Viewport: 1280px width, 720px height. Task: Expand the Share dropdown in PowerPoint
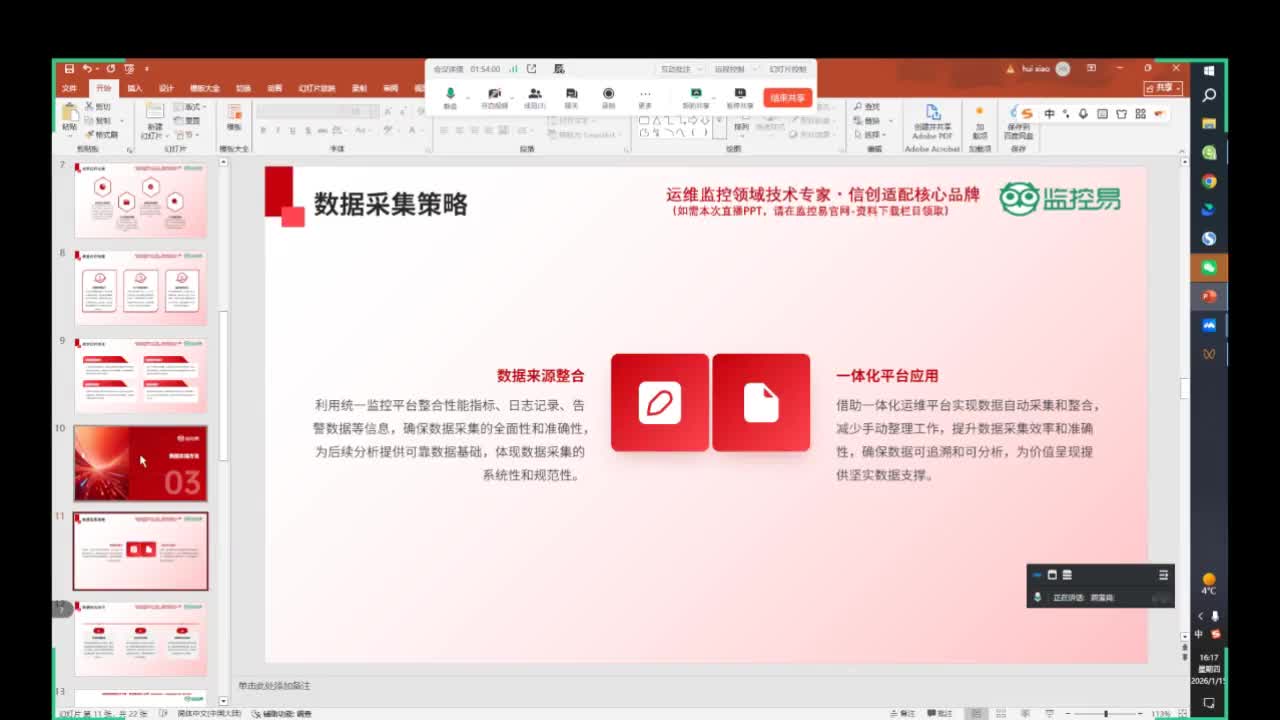(x=1164, y=88)
